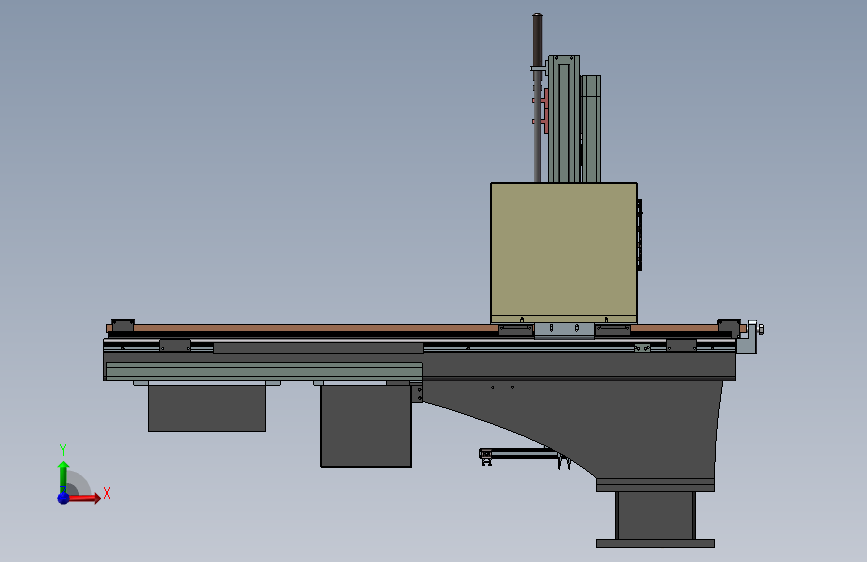
Task: Select the pedestal foot plate at the bottom
Action: [x=655, y=543]
